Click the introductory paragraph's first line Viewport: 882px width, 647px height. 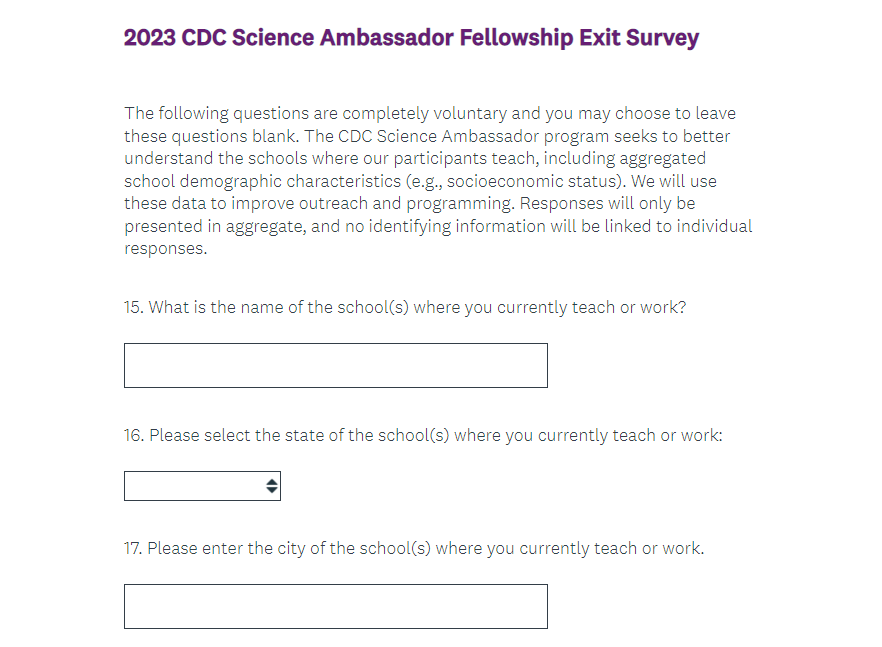429,113
